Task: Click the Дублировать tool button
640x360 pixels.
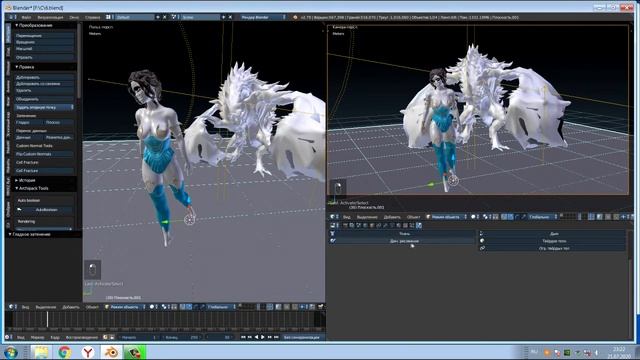Action: 44,77
